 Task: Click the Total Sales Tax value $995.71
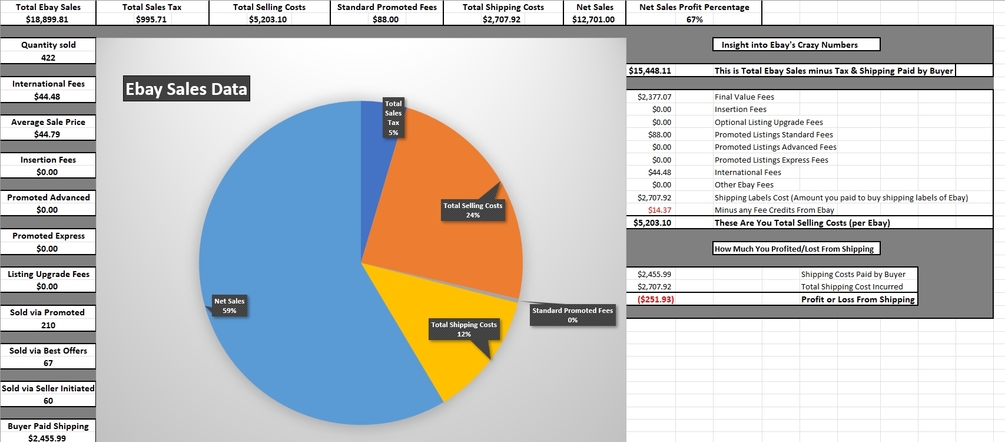[x=151, y=19]
